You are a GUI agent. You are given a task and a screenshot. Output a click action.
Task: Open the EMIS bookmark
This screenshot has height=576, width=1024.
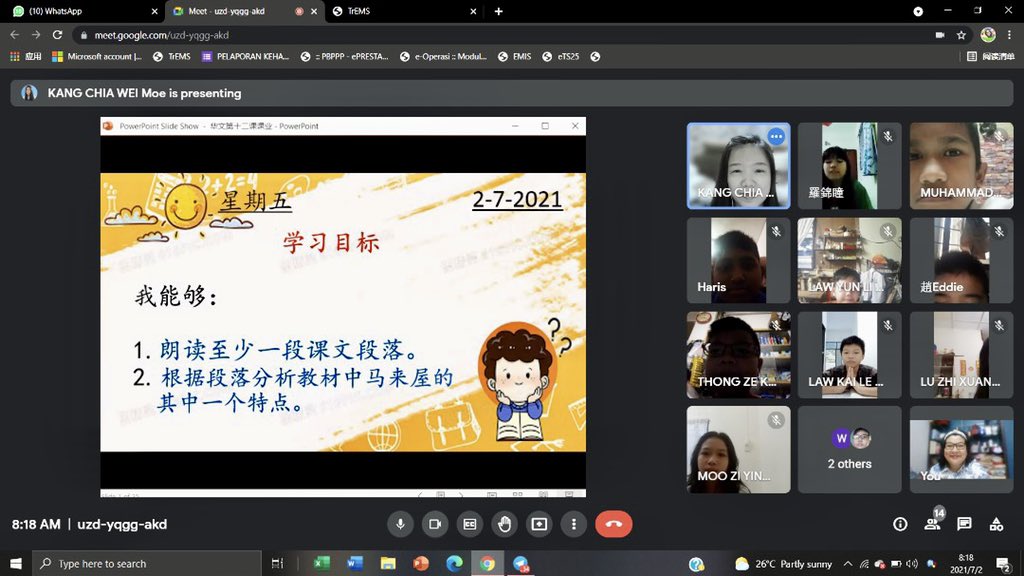click(515, 57)
